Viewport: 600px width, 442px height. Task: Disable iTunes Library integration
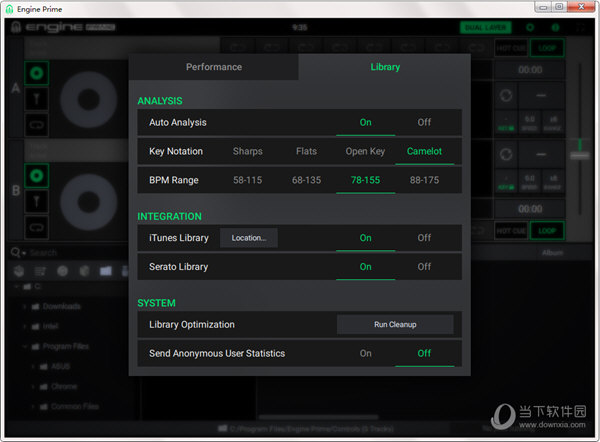click(424, 238)
